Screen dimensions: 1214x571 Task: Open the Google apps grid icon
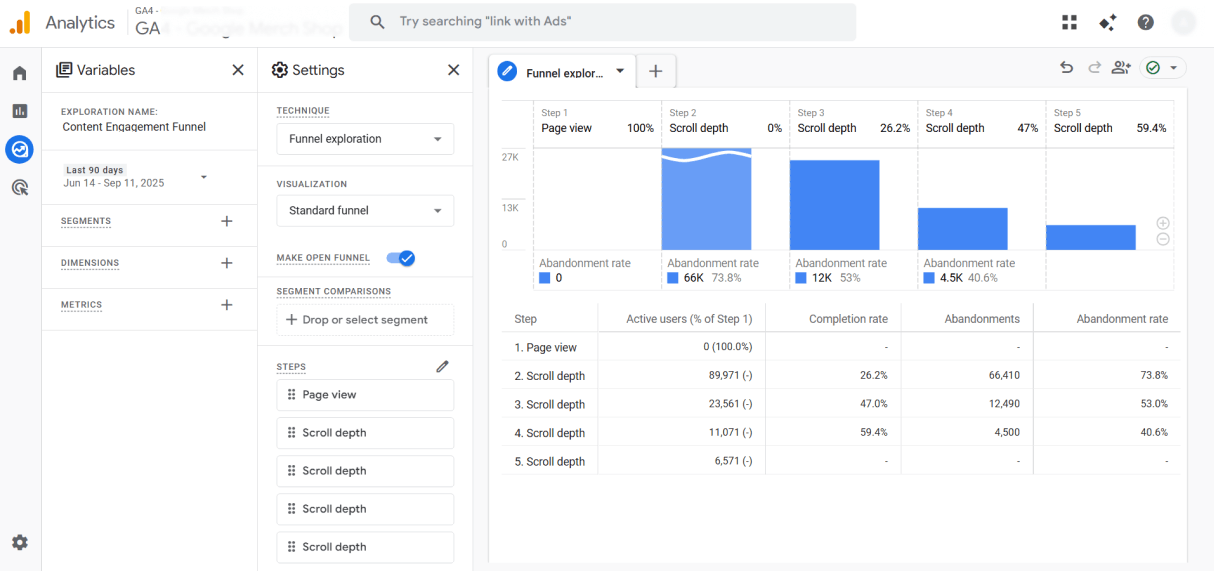pyautogui.click(x=1070, y=22)
